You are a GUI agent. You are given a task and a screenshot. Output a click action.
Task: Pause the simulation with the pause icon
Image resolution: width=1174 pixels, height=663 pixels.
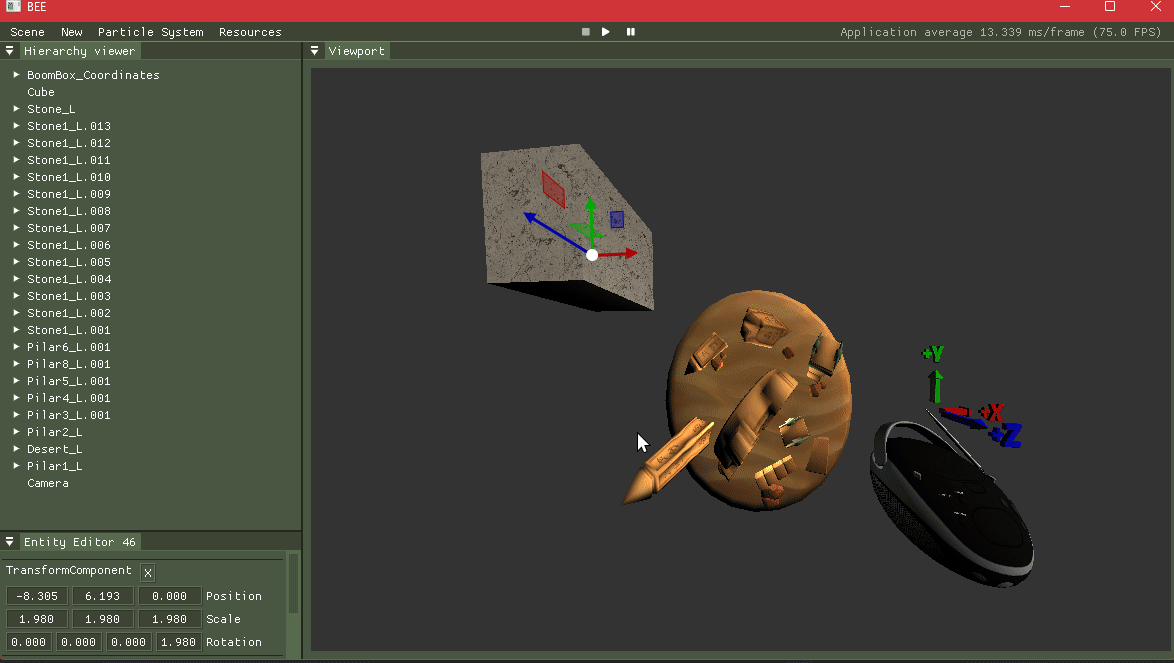click(x=631, y=32)
